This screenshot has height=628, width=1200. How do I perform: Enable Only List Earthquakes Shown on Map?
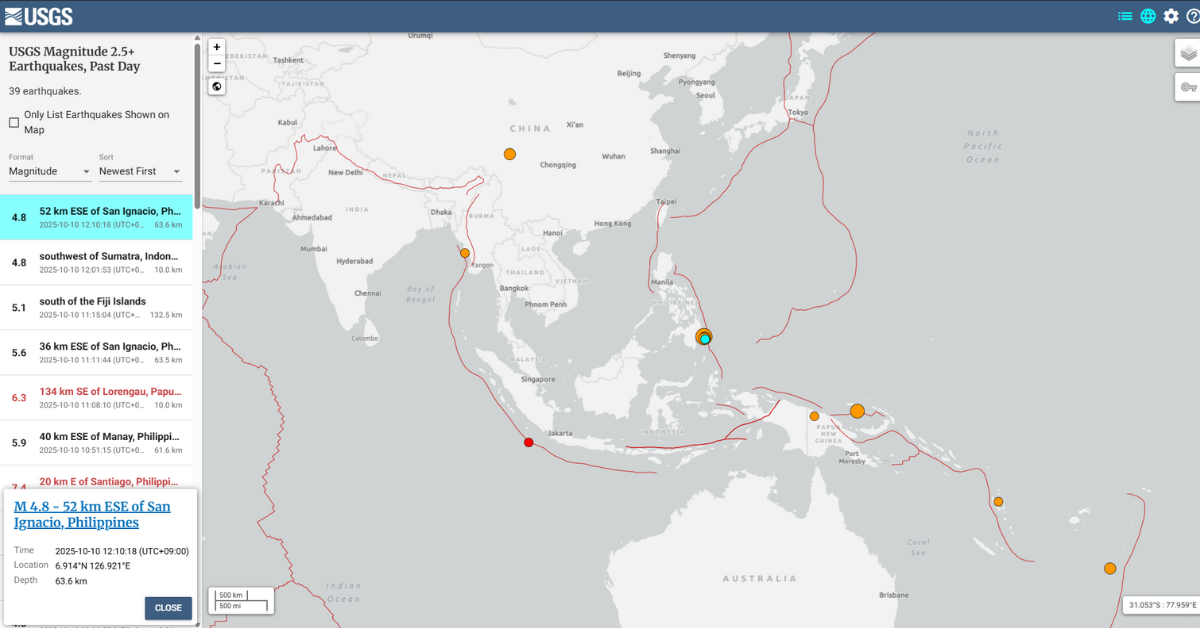click(14, 123)
